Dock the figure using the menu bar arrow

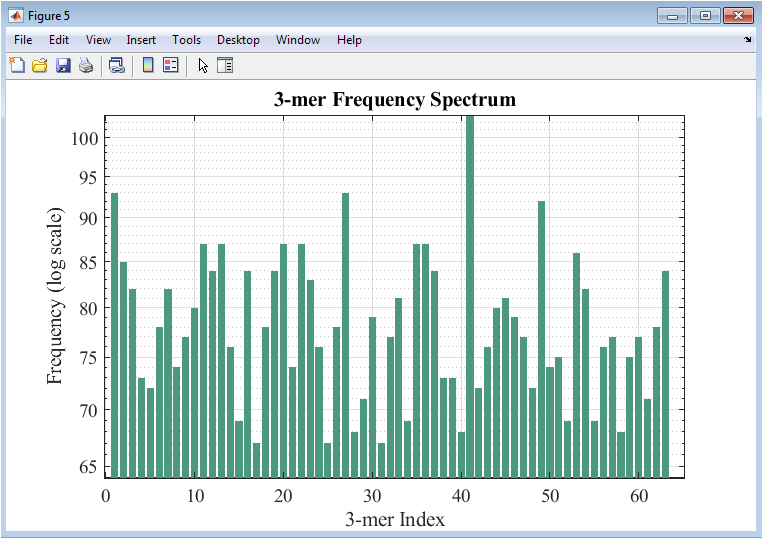(x=747, y=40)
